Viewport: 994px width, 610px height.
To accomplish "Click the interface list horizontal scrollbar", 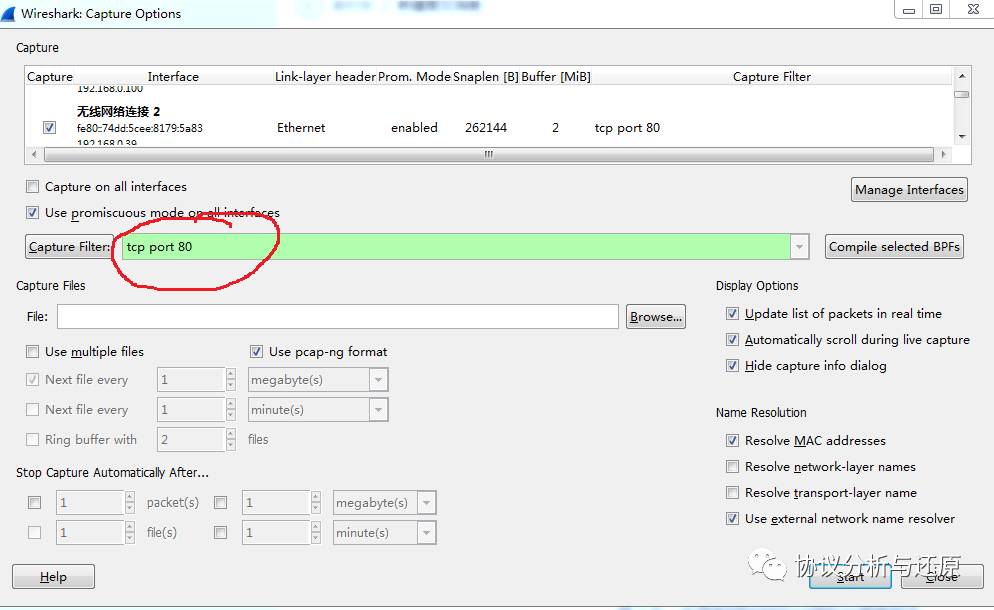I will click(489, 154).
